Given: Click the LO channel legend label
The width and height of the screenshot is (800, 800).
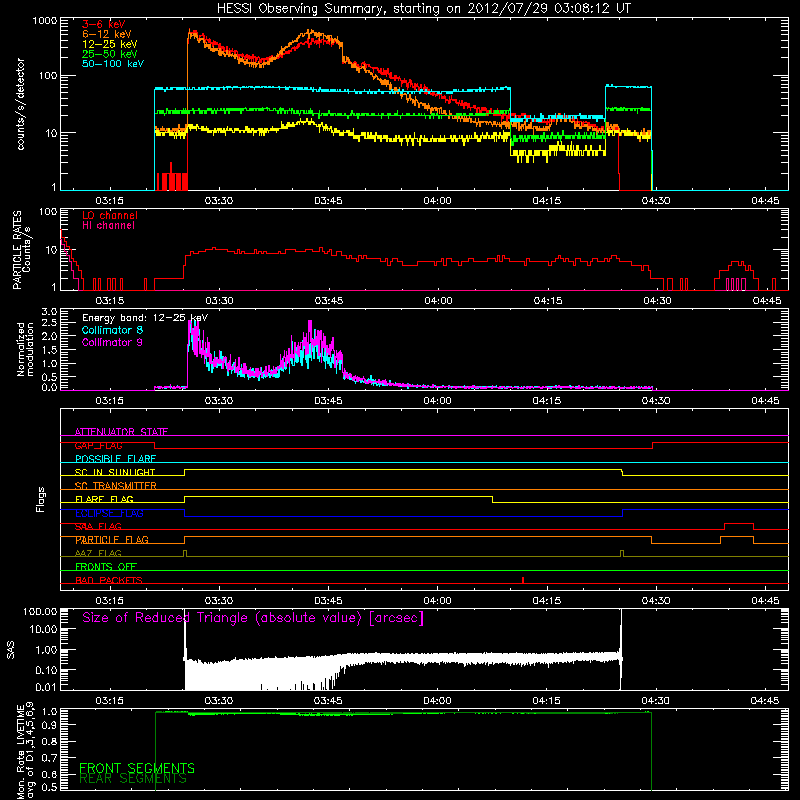Looking at the screenshot, I should [110, 215].
